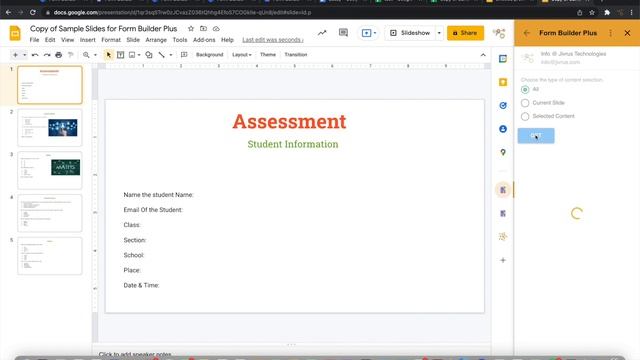Viewport: 640px width, 360px height.
Task: Check the cloud save status icon
Action: coord(216,29)
